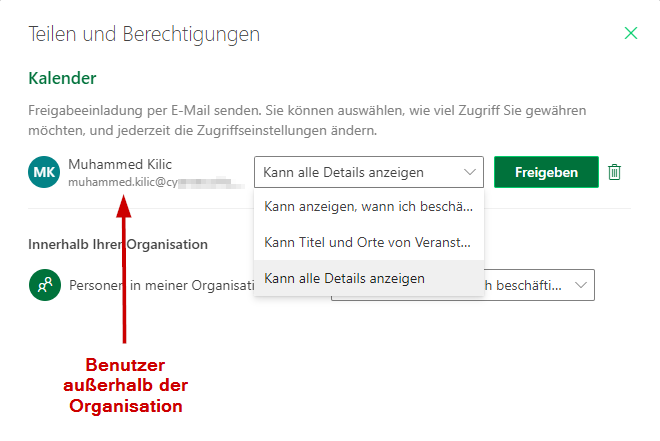This screenshot has width=660, height=441.
Task: Close the Teilen und Berechtigungen dialog
Action: [631, 33]
